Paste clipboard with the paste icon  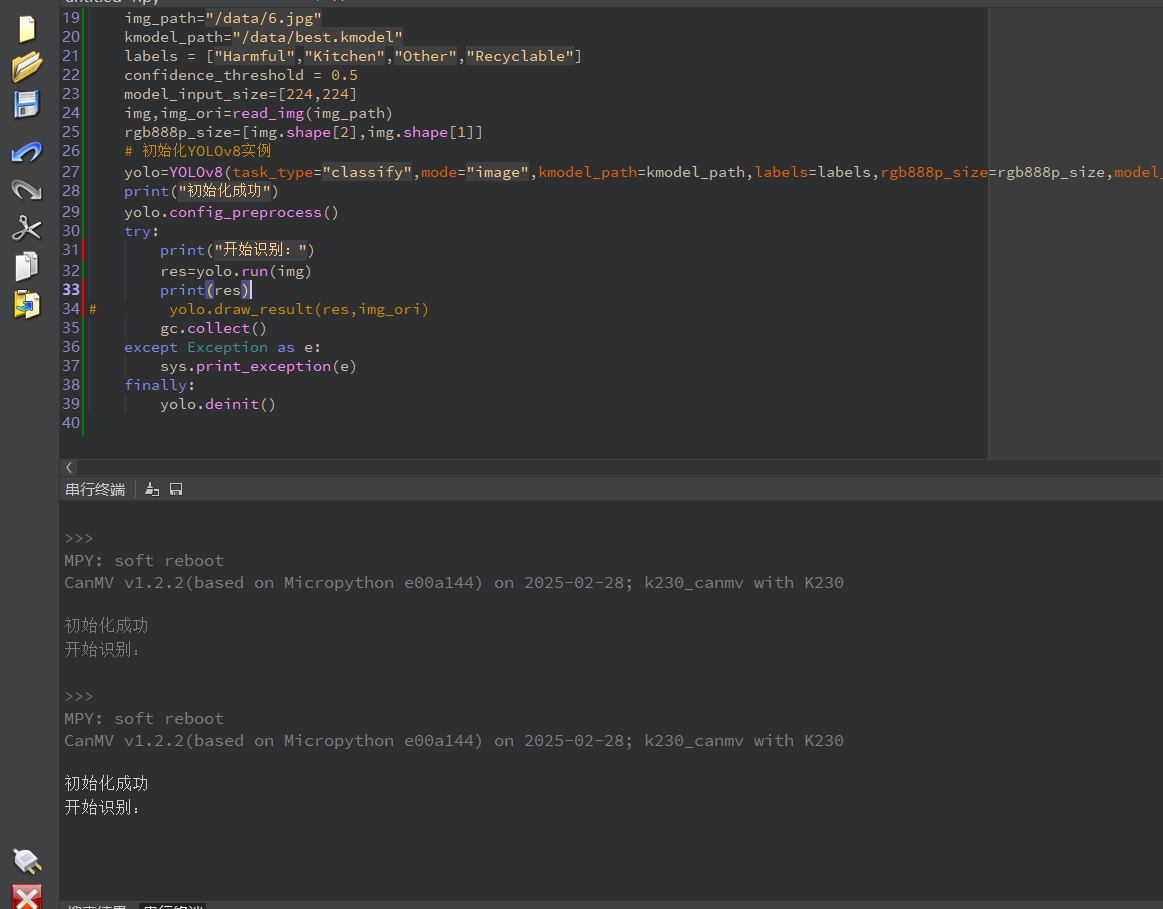[27, 304]
